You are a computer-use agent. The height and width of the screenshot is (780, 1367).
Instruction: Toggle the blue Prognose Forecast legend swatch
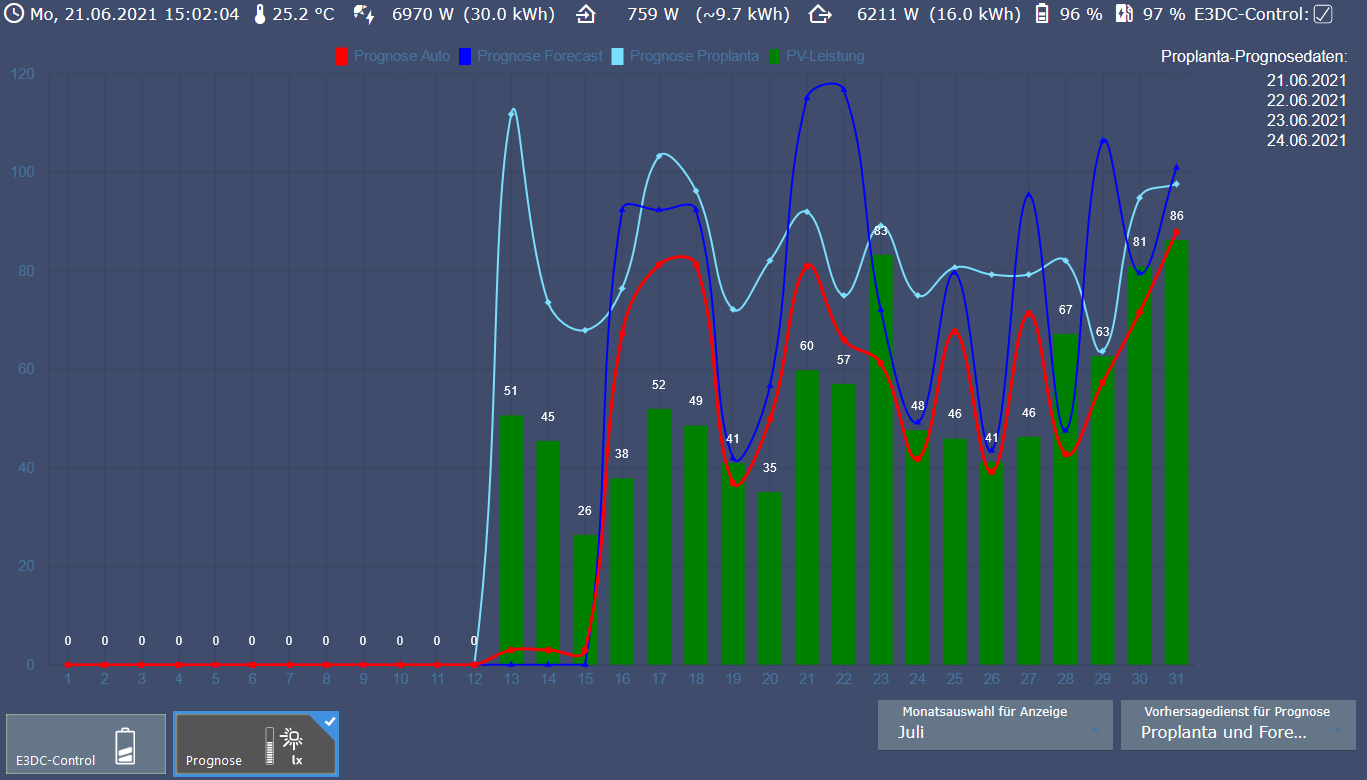click(465, 56)
